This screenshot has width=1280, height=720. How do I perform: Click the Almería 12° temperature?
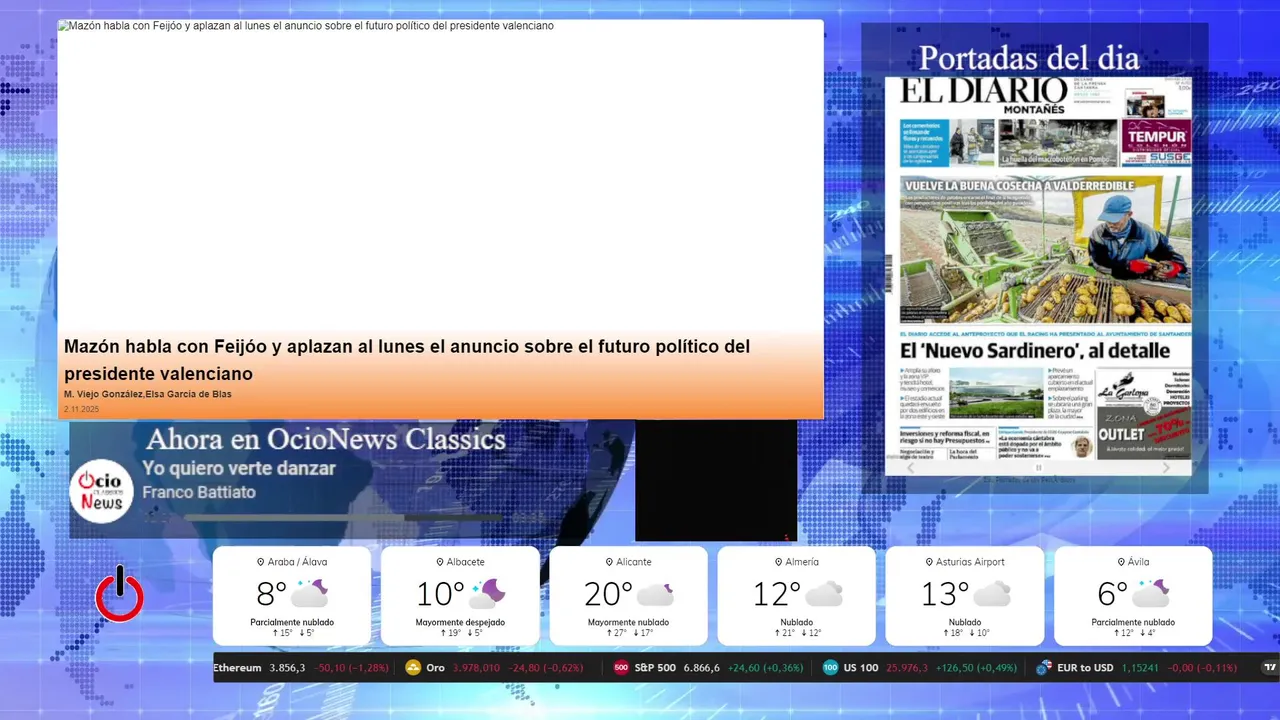click(x=776, y=594)
